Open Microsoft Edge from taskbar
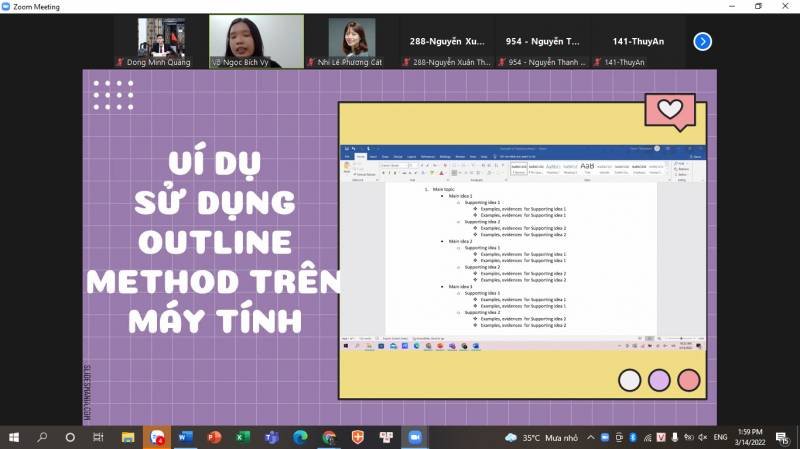The image size is (800, 449). click(300, 437)
